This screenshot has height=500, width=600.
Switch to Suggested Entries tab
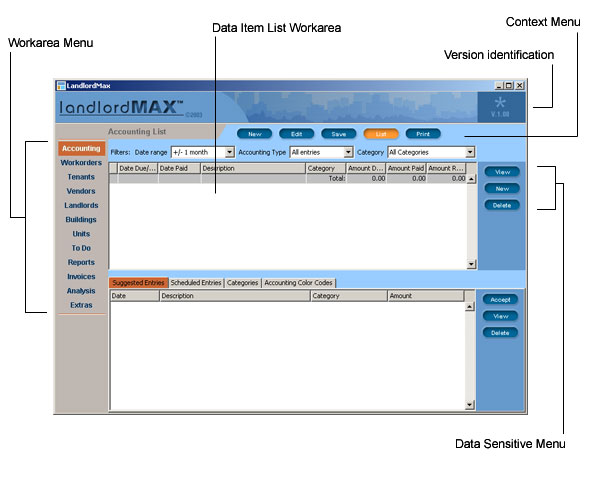(139, 283)
